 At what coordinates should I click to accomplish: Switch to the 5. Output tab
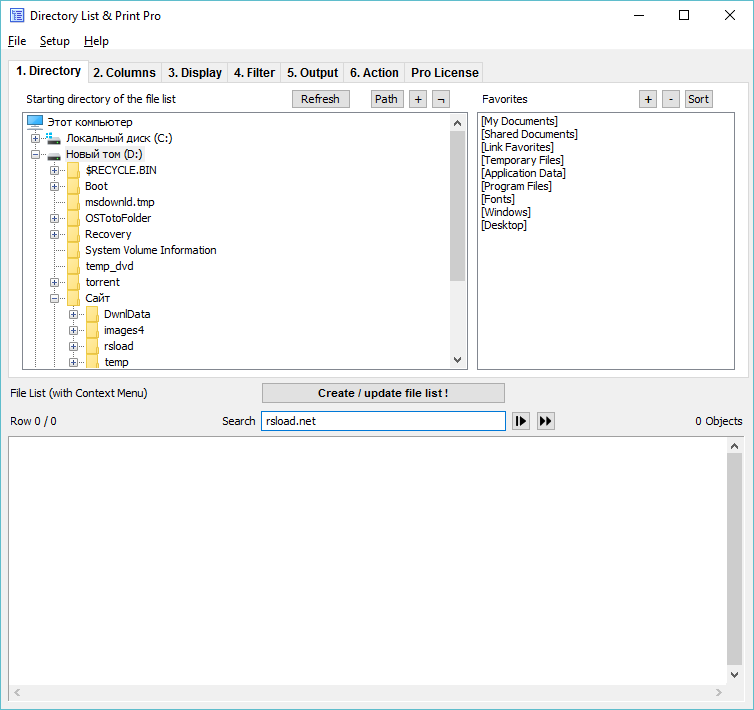click(x=312, y=73)
